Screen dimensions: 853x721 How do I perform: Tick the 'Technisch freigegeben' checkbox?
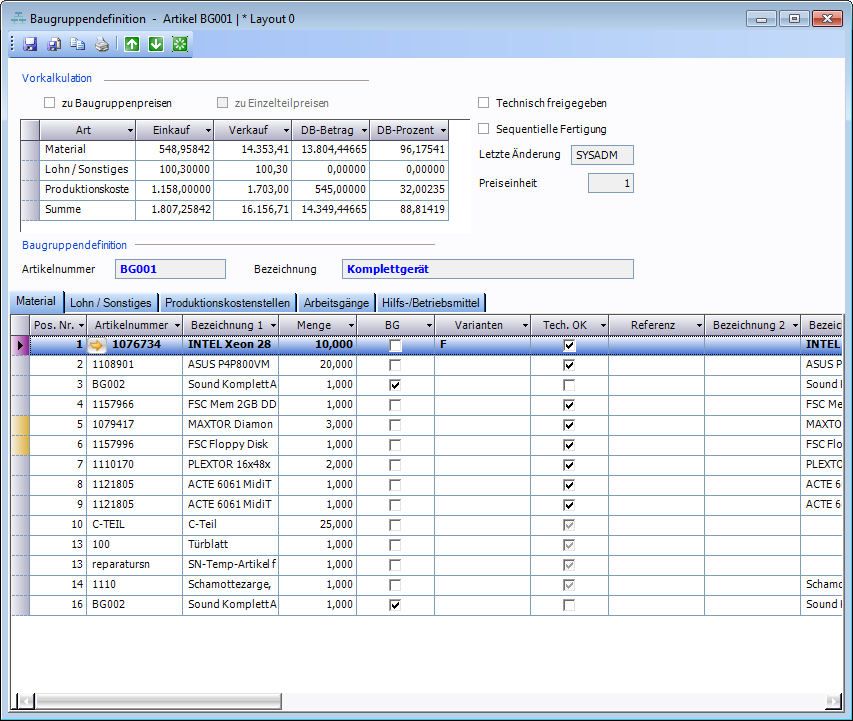[484, 103]
